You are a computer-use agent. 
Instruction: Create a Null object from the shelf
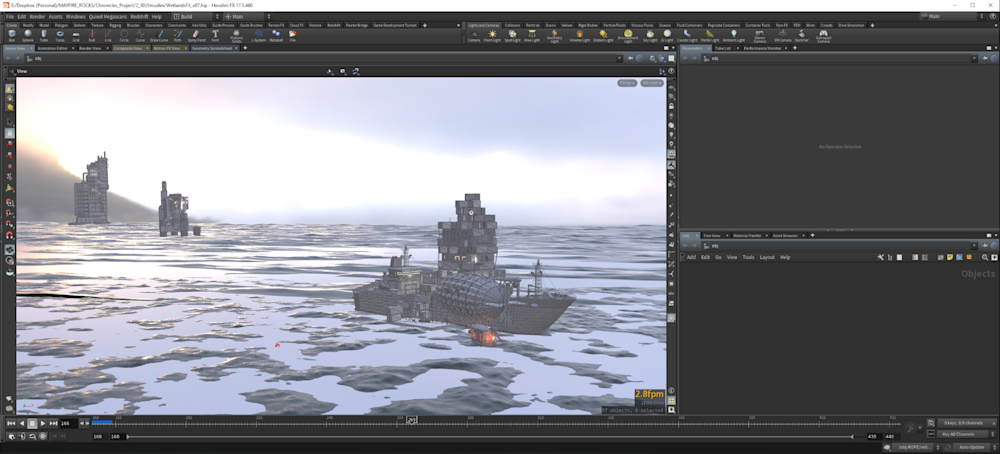pyautogui.click(x=92, y=35)
